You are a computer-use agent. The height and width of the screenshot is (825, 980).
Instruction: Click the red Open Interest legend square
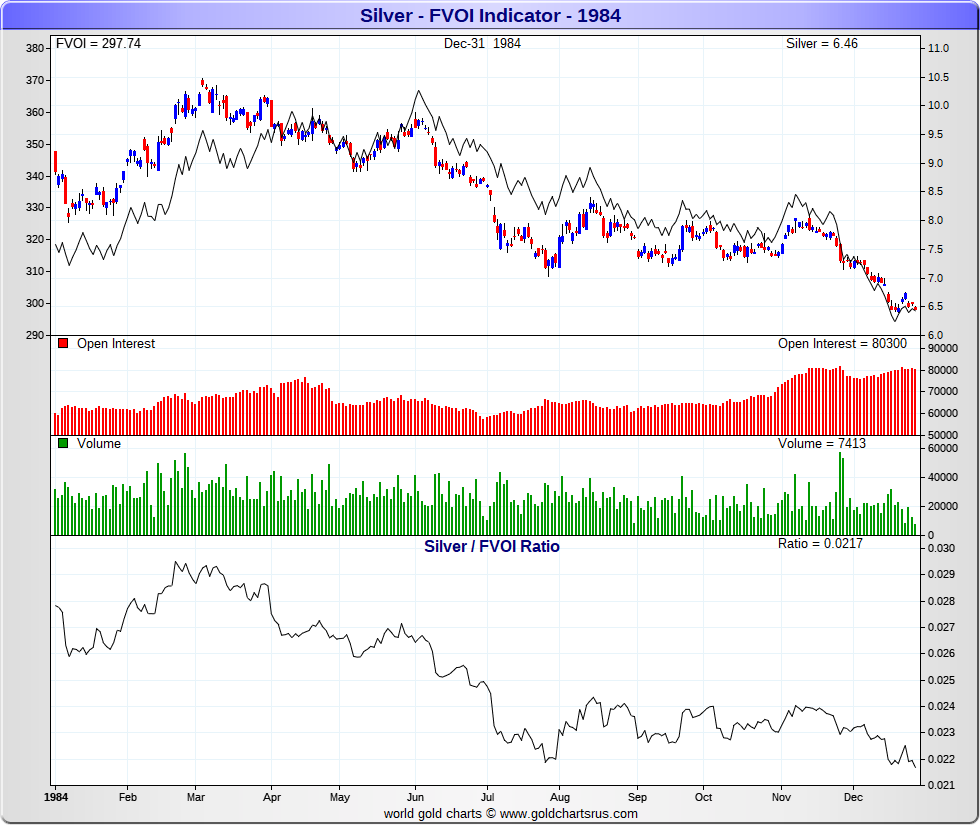[62, 343]
